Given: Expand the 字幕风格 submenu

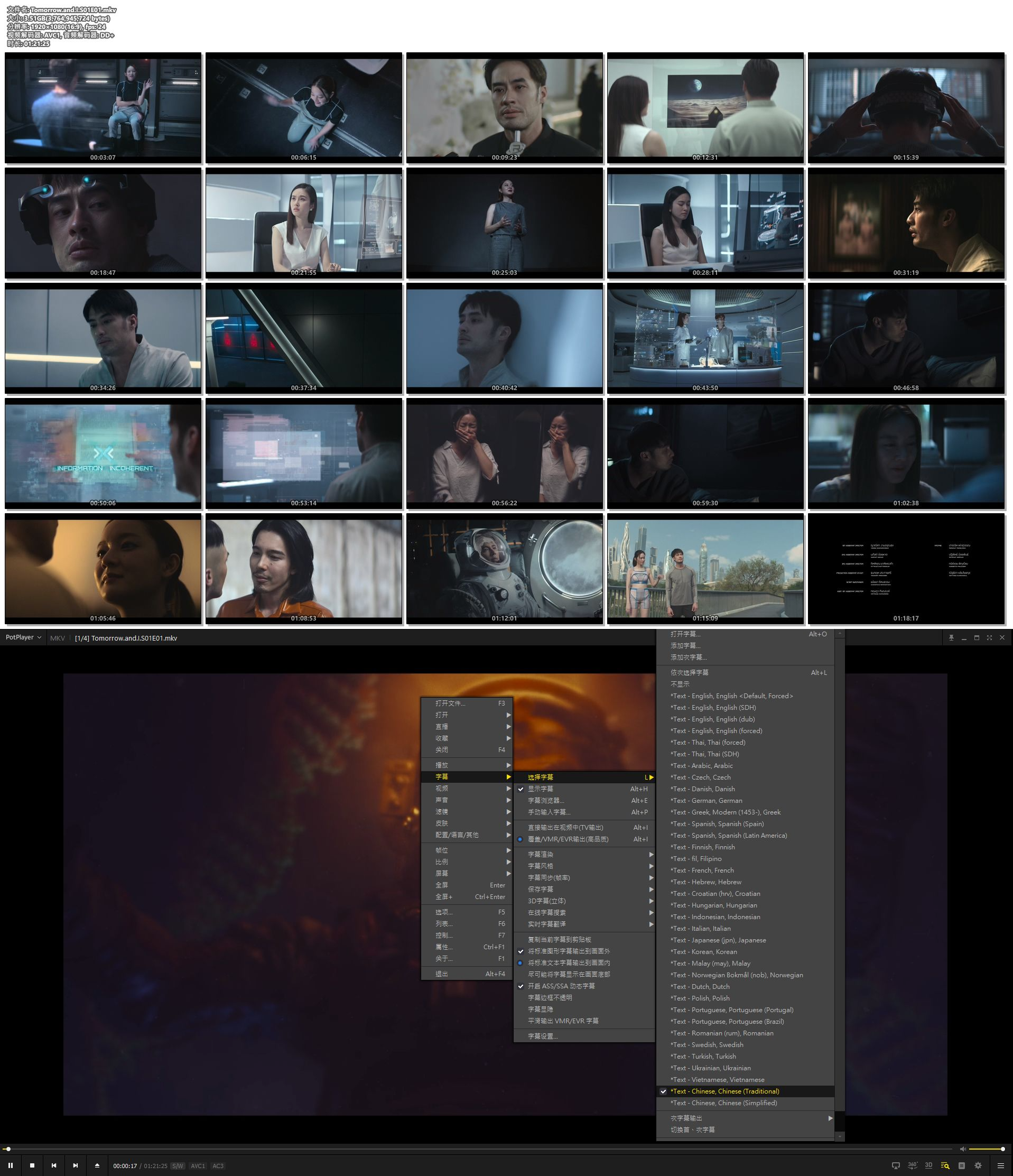Looking at the screenshot, I should click(x=584, y=866).
